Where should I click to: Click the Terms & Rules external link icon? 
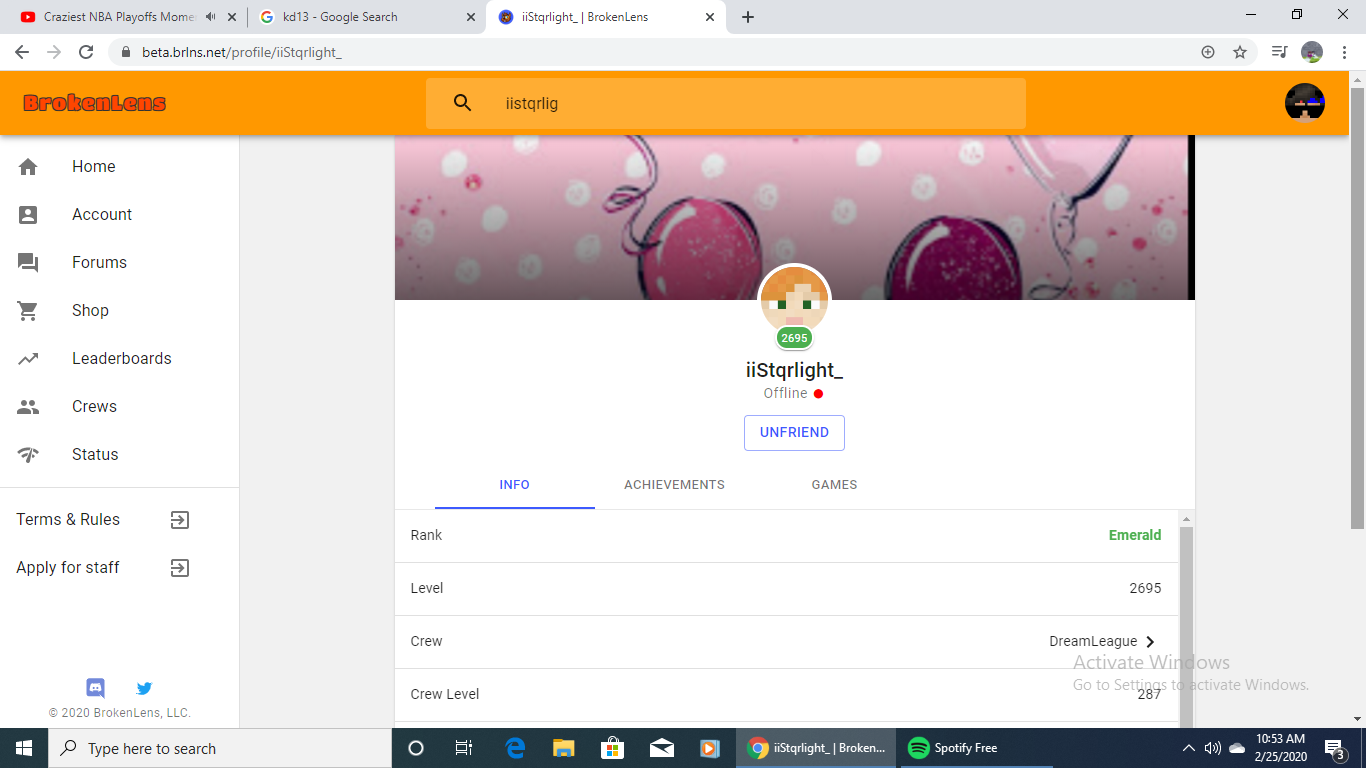coord(179,520)
